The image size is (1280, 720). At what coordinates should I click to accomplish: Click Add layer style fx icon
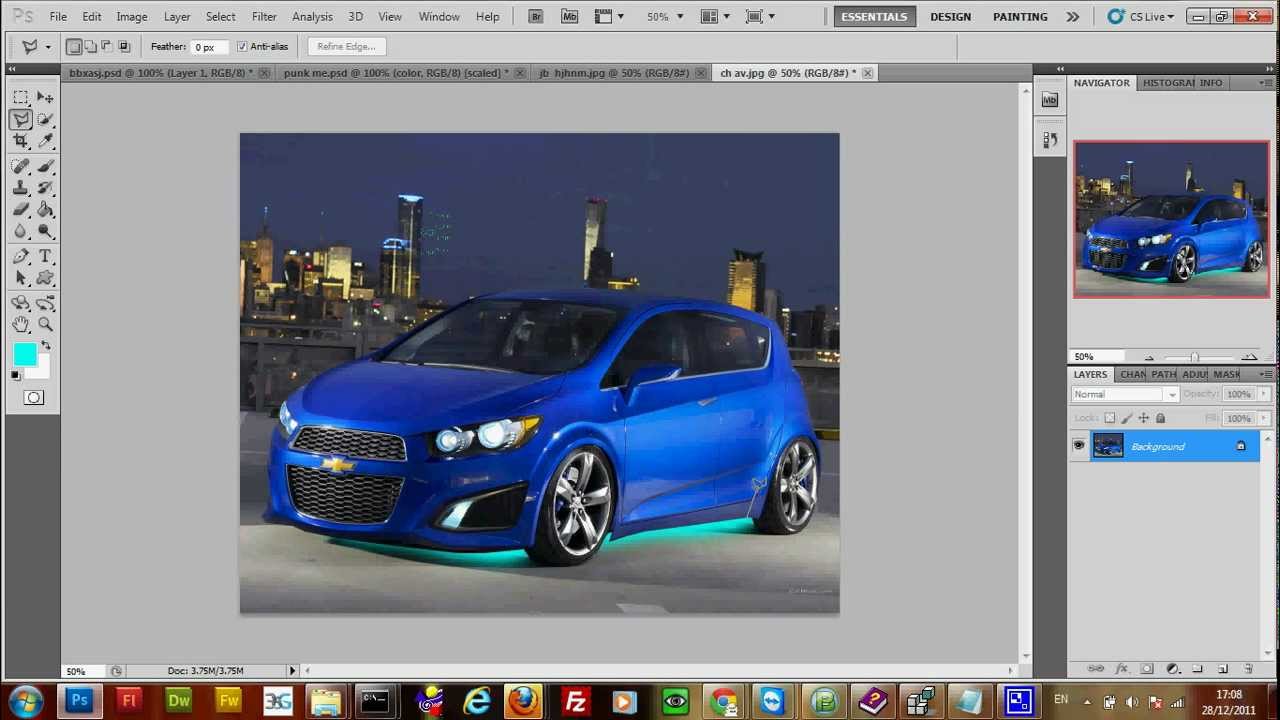1121,669
